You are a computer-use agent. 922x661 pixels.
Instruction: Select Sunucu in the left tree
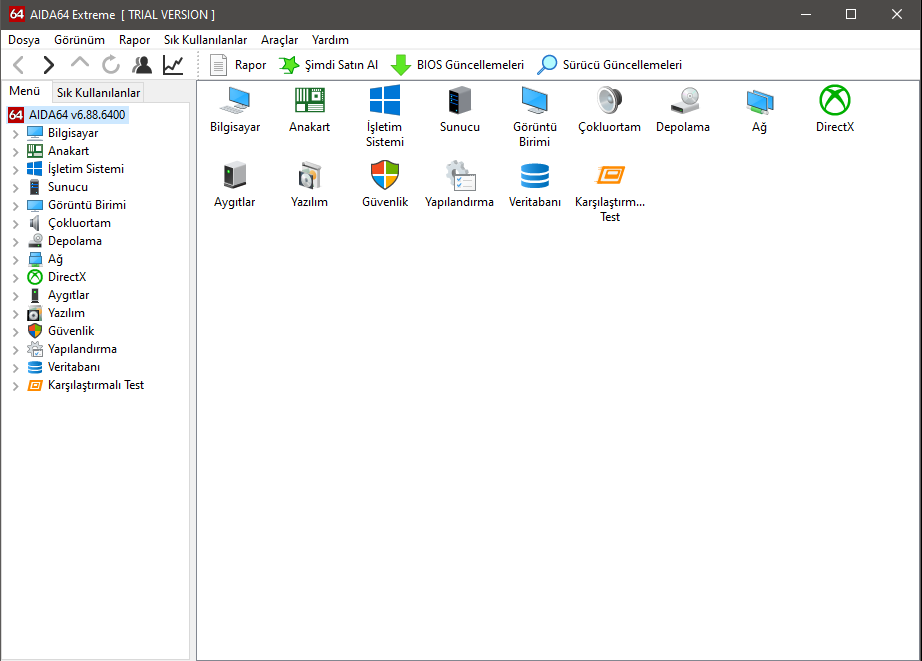(x=68, y=187)
